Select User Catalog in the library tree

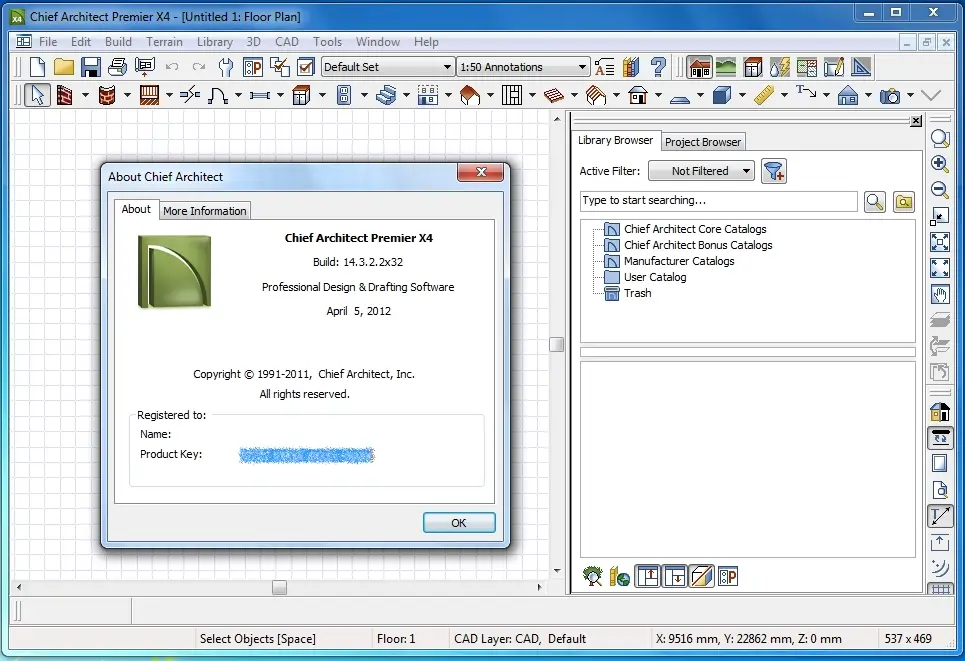655,277
